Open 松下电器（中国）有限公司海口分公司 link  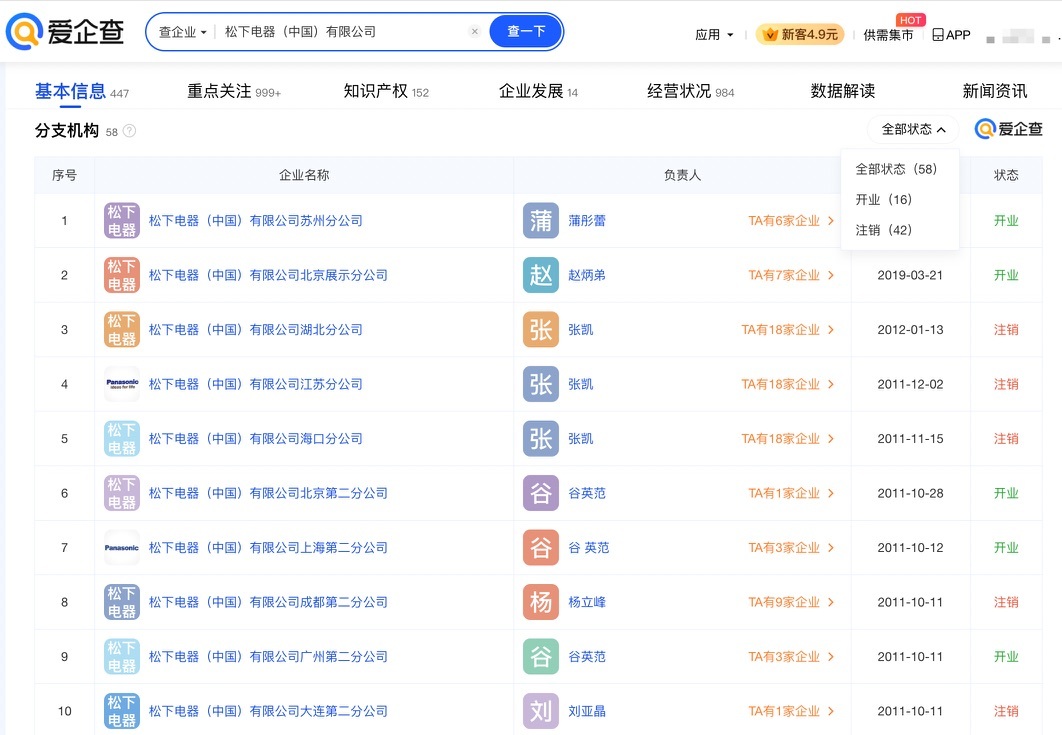tap(255, 439)
